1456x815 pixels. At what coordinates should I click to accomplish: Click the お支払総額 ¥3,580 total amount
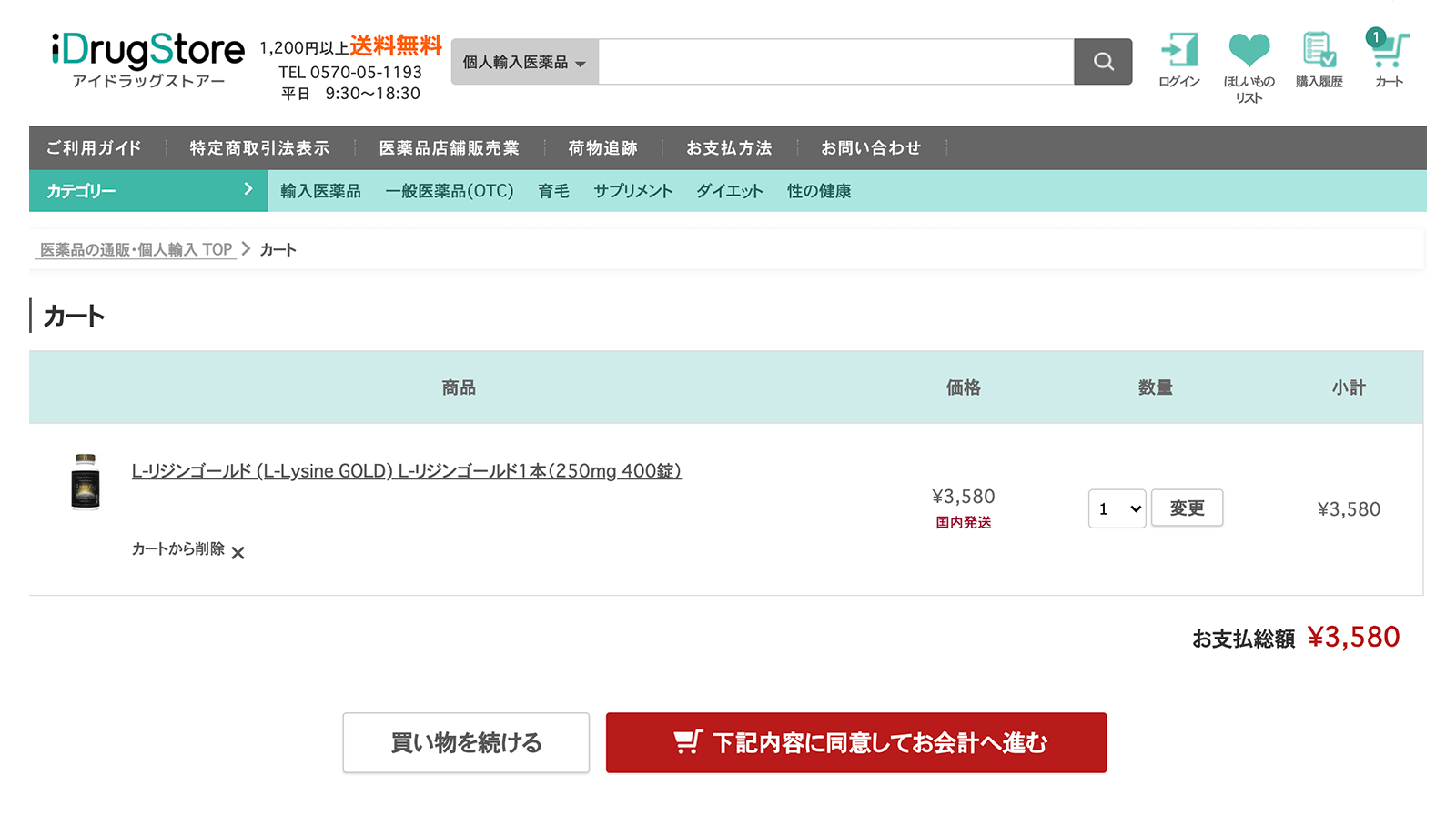click(x=1296, y=638)
